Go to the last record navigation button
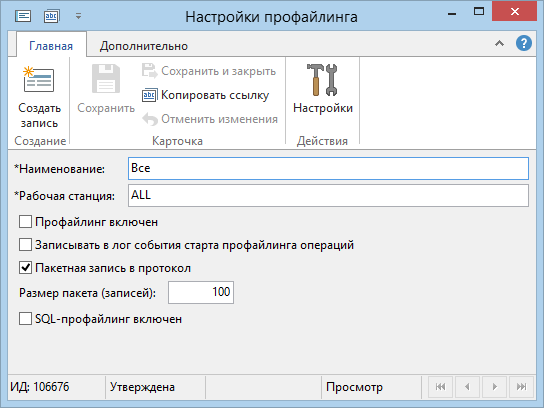 coord(521,386)
